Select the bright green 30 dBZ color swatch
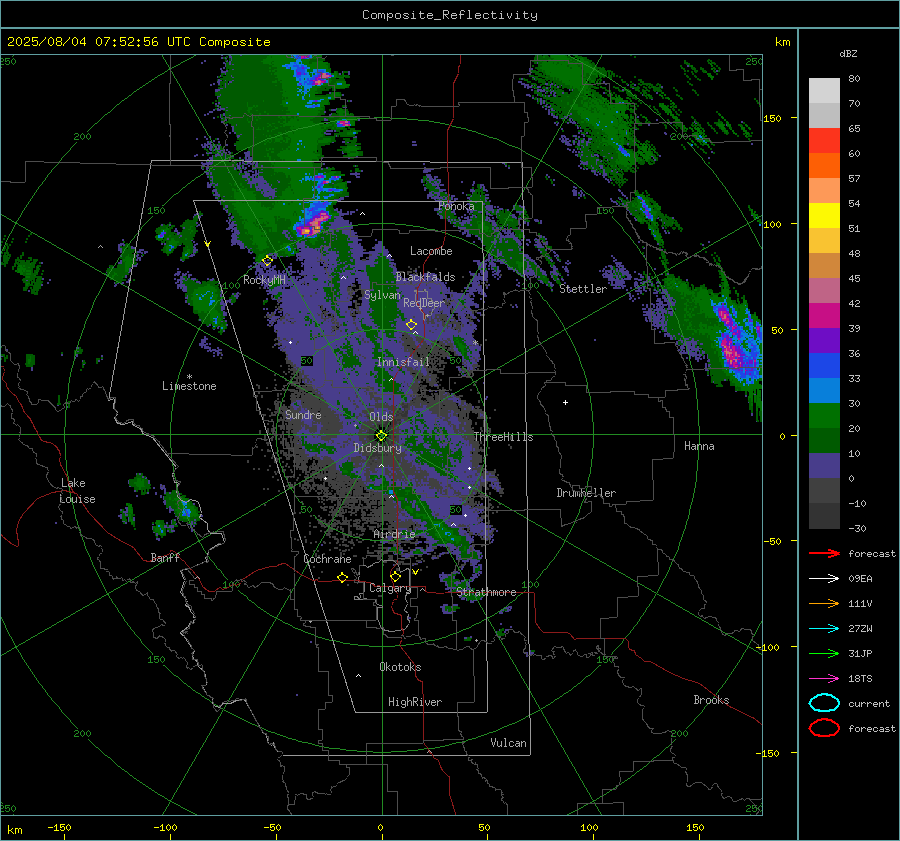This screenshot has width=900, height=841. click(x=824, y=415)
